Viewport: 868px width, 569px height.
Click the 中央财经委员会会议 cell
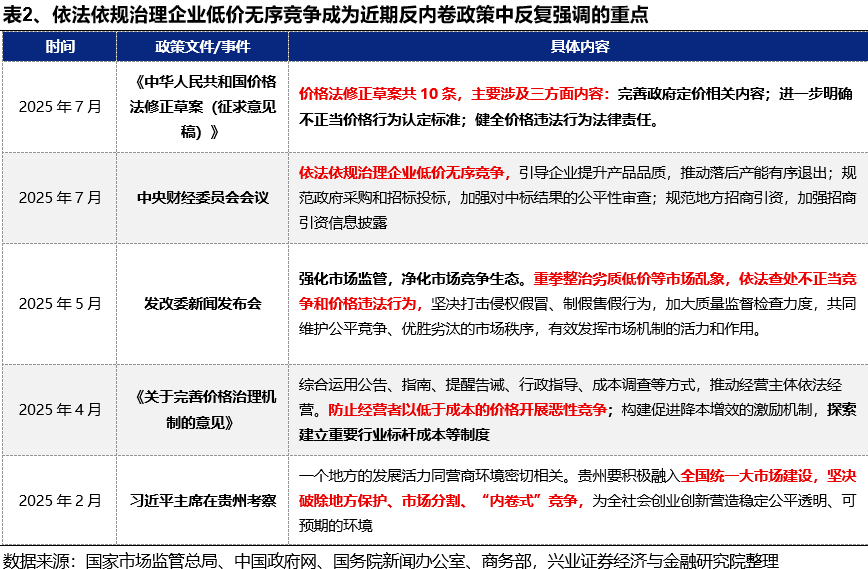pyautogui.click(x=203, y=198)
